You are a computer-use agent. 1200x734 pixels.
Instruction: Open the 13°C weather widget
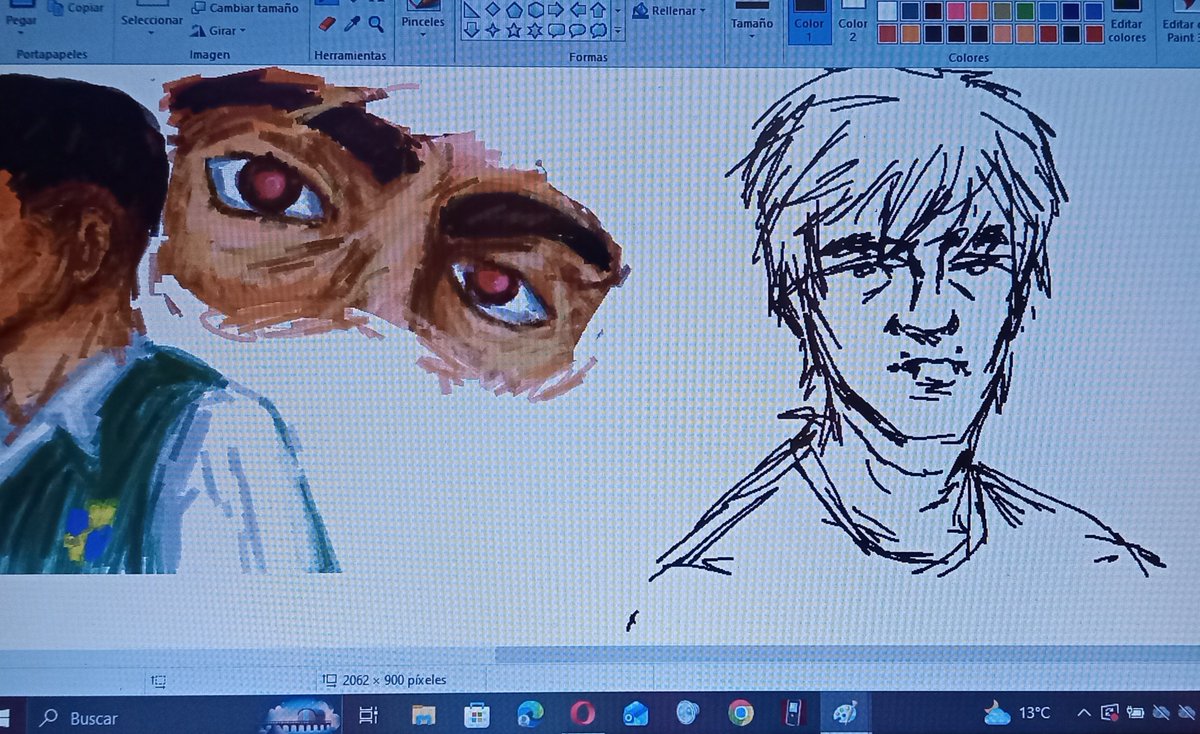tap(1018, 713)
